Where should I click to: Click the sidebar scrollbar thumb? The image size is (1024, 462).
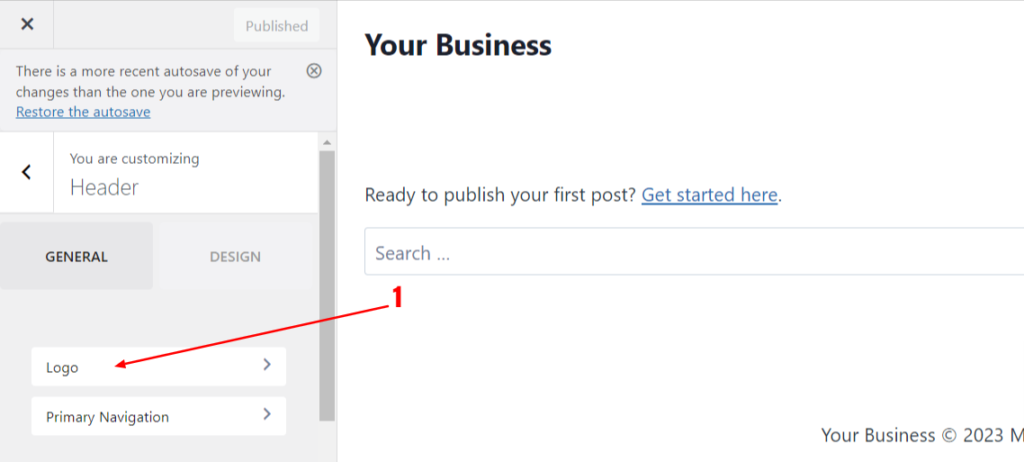click(x=327, y=286)
